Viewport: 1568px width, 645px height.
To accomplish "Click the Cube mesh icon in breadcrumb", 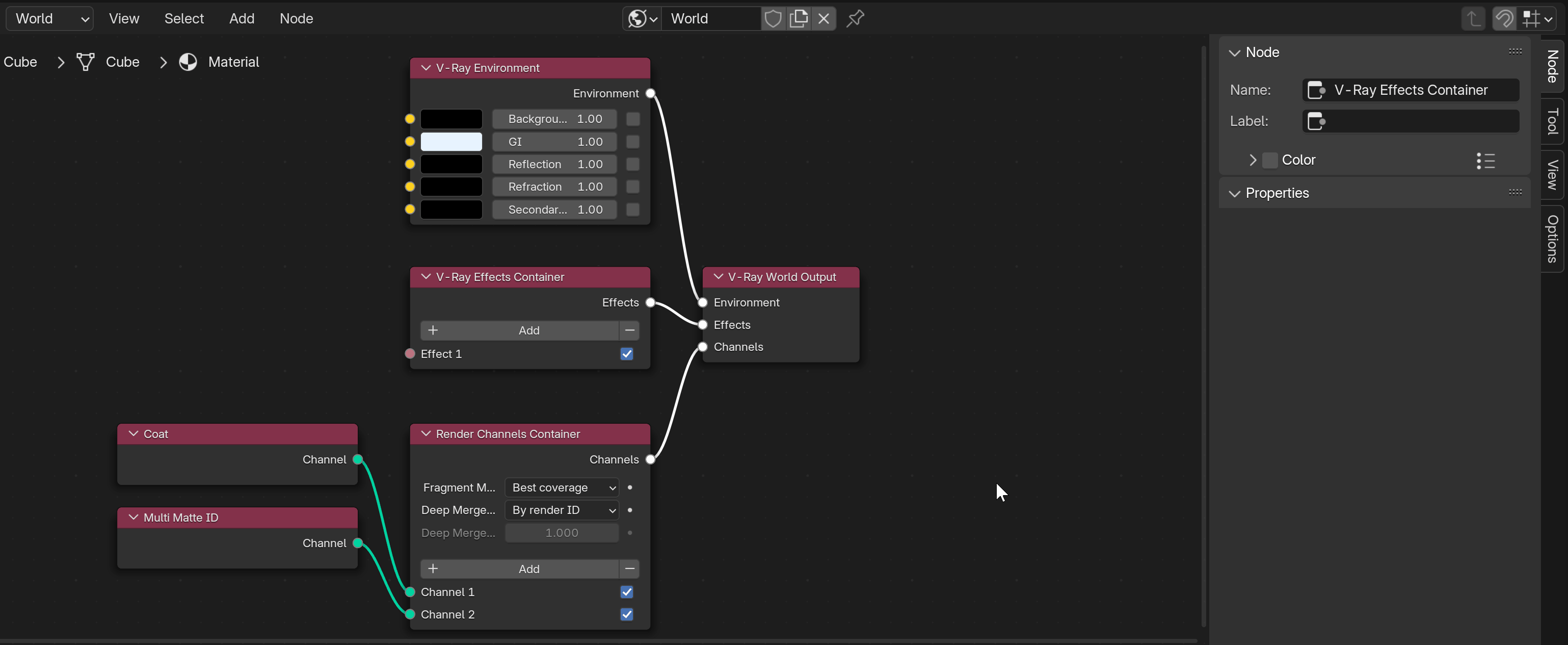I will pyautogui.click(x=86, y=62).
